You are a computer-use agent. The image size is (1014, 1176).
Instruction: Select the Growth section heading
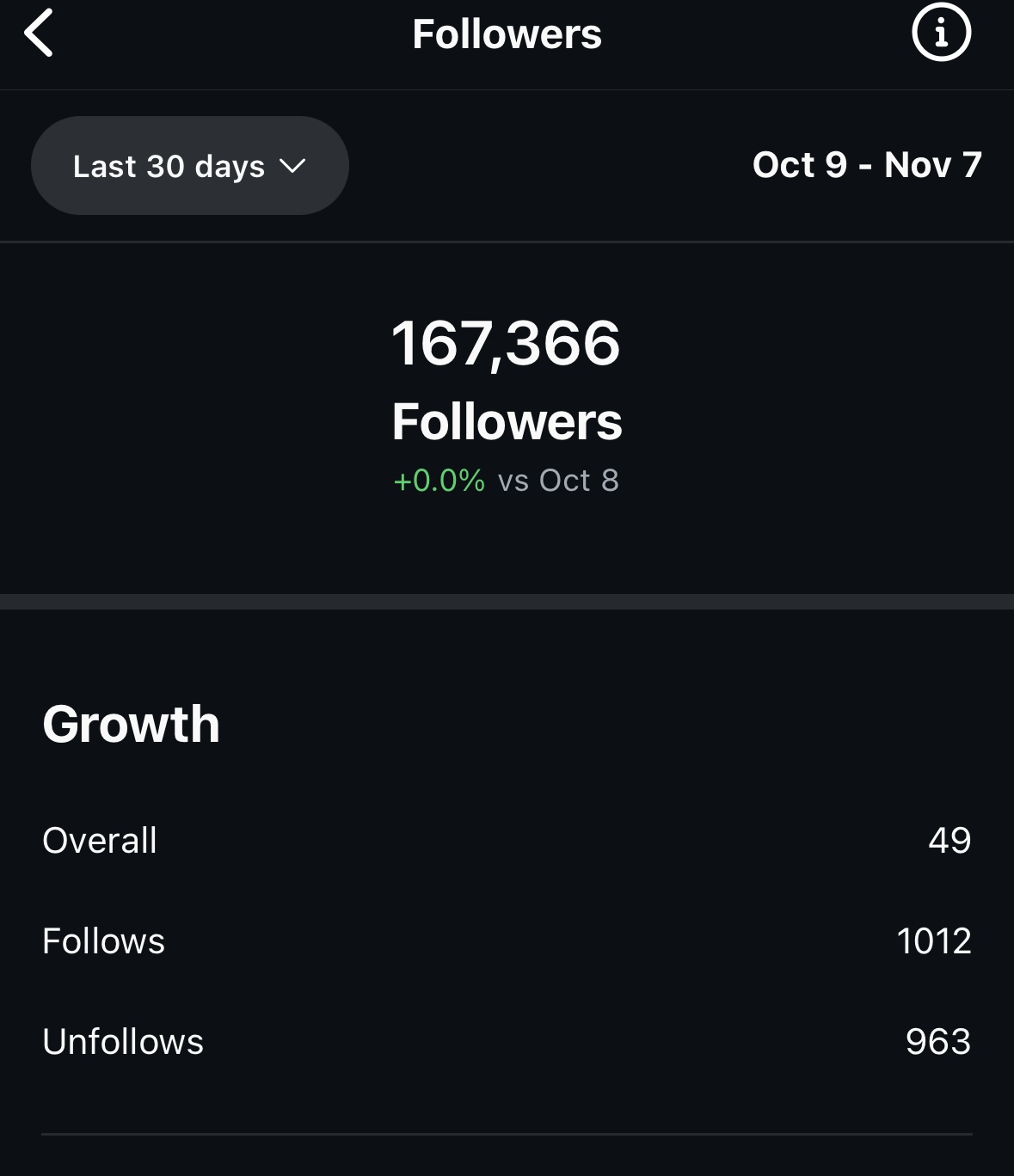click(131, 724)
